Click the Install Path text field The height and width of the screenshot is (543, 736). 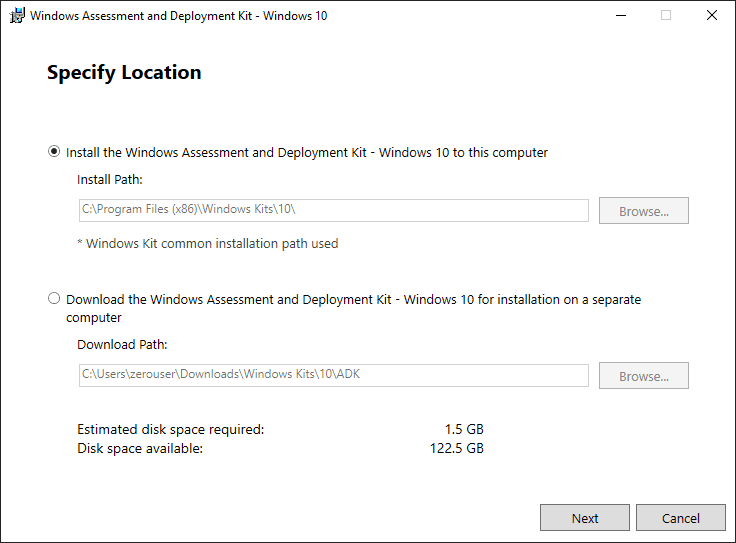tap(333, 211)
